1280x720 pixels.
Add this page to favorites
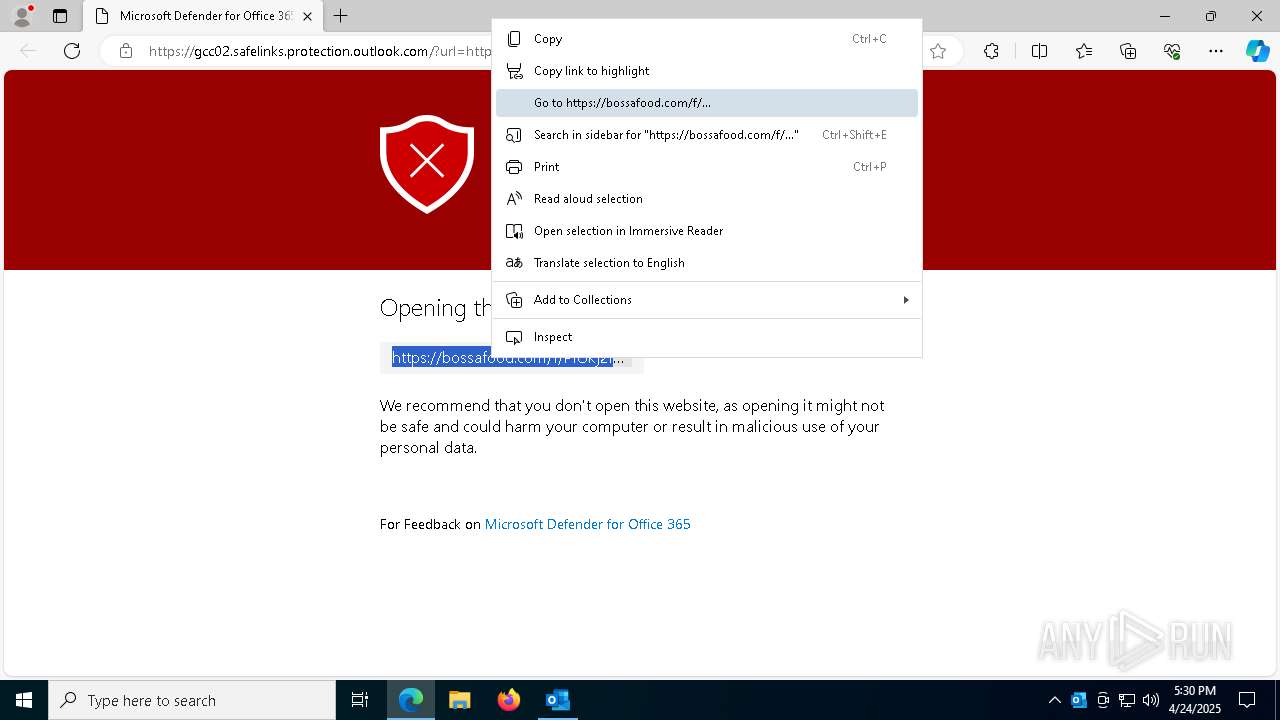click(x=938, y=51)
